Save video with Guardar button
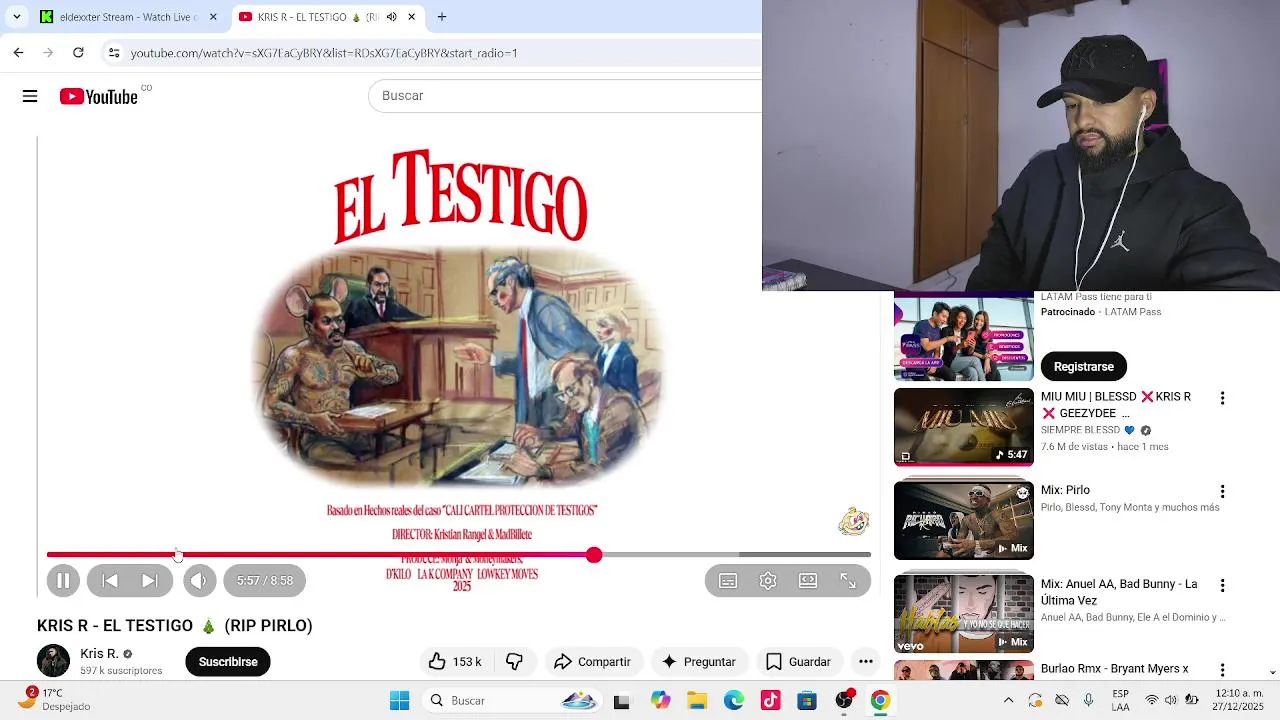Screen dimensions: 1280x720 798,661
